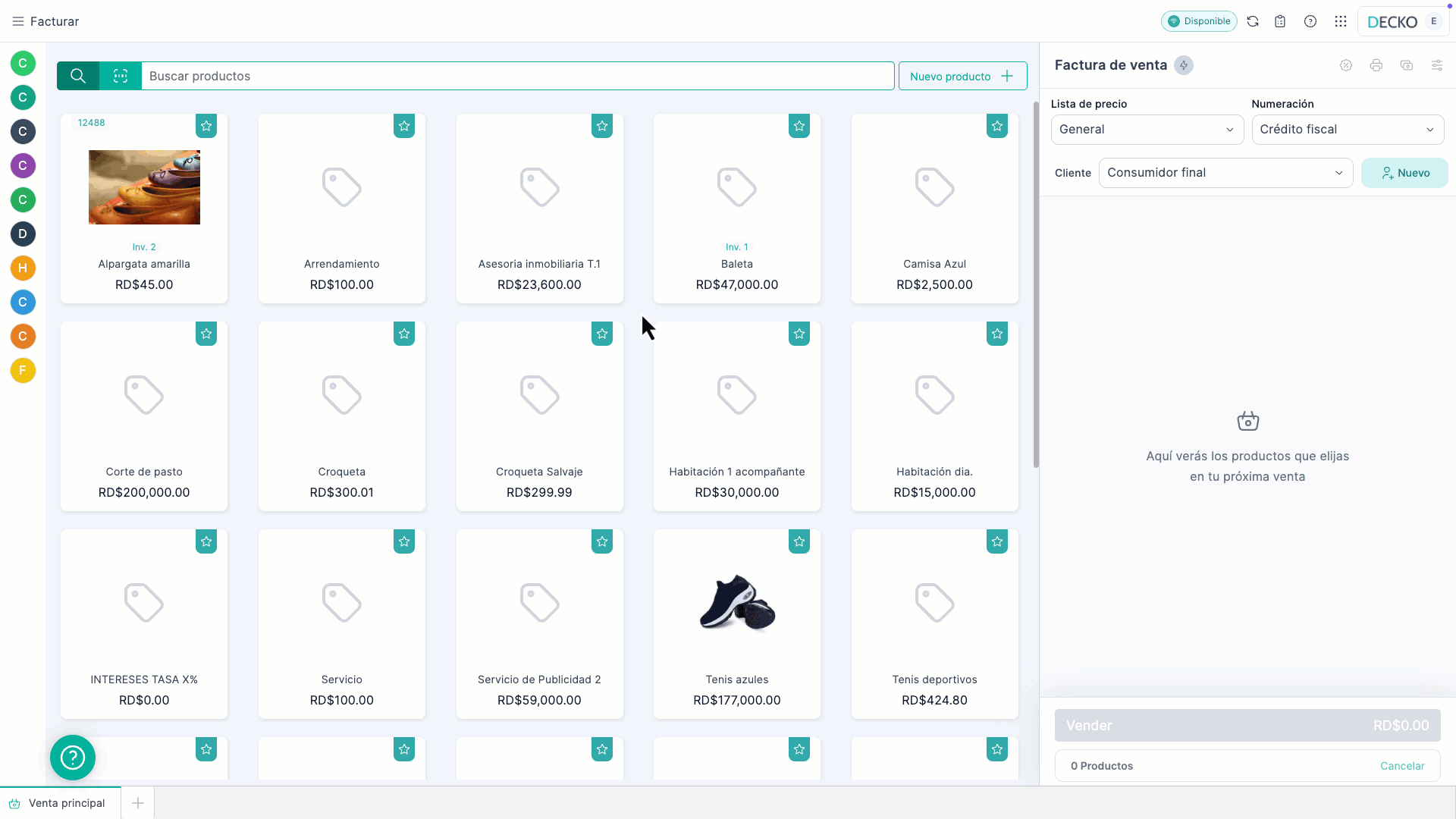Click the refresh sync icon in header

[x=1253, y=21]
